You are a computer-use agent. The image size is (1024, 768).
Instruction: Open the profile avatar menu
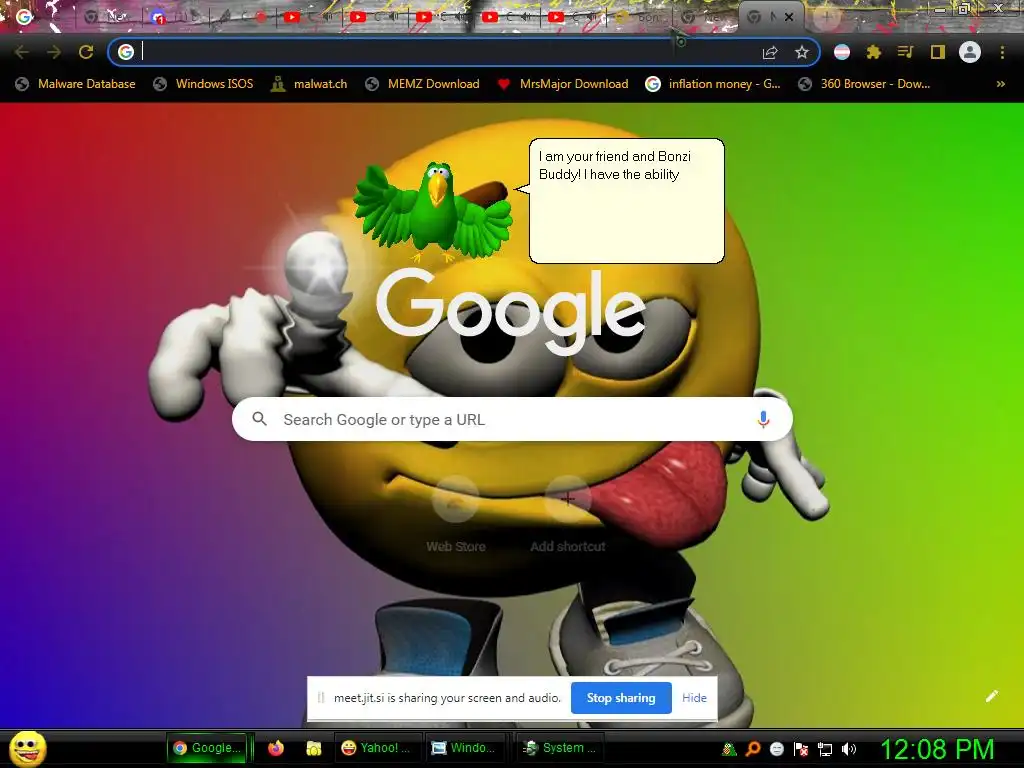pyautogui.click(x=970, y=52)
